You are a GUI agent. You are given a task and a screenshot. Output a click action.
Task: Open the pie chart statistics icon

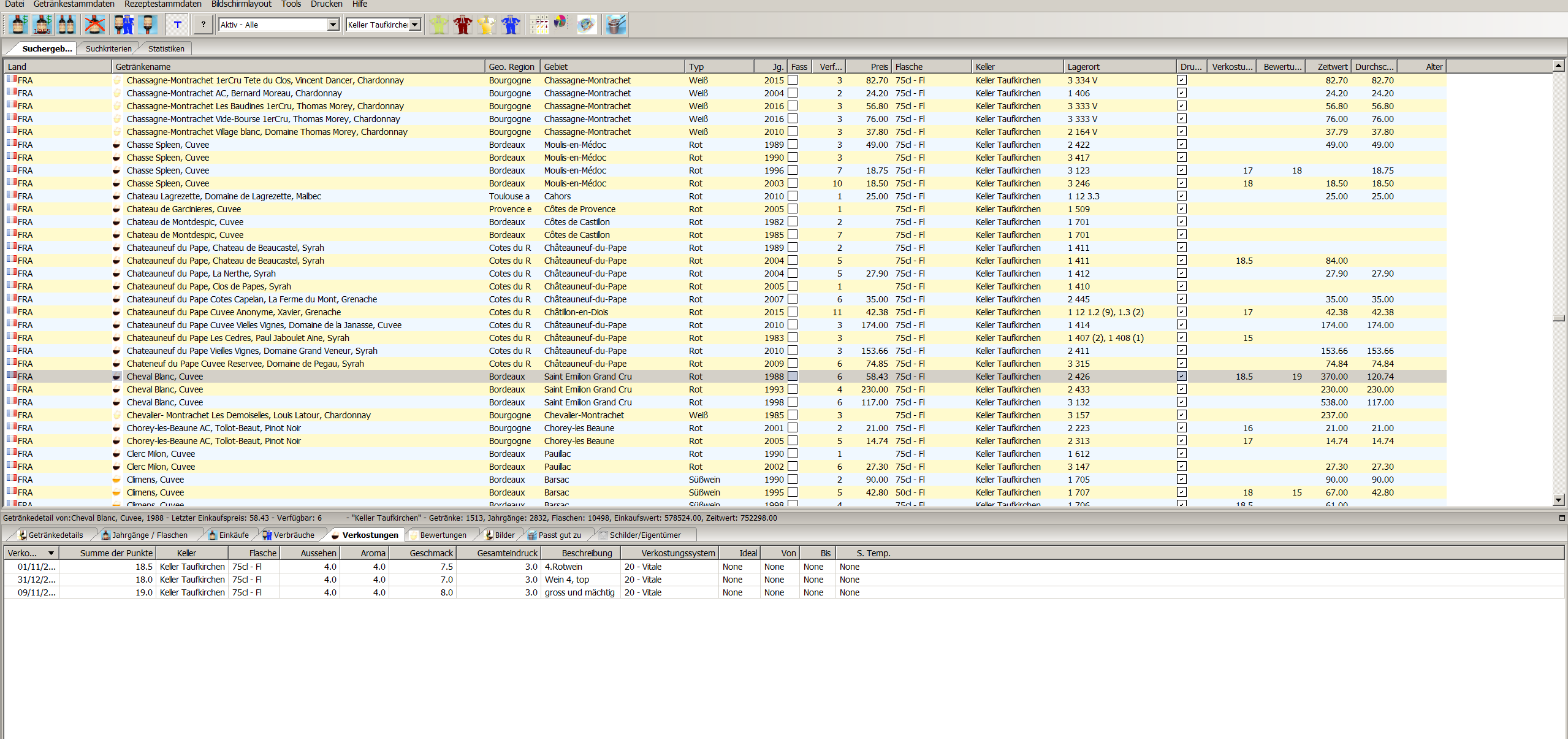tap(560, 23)
